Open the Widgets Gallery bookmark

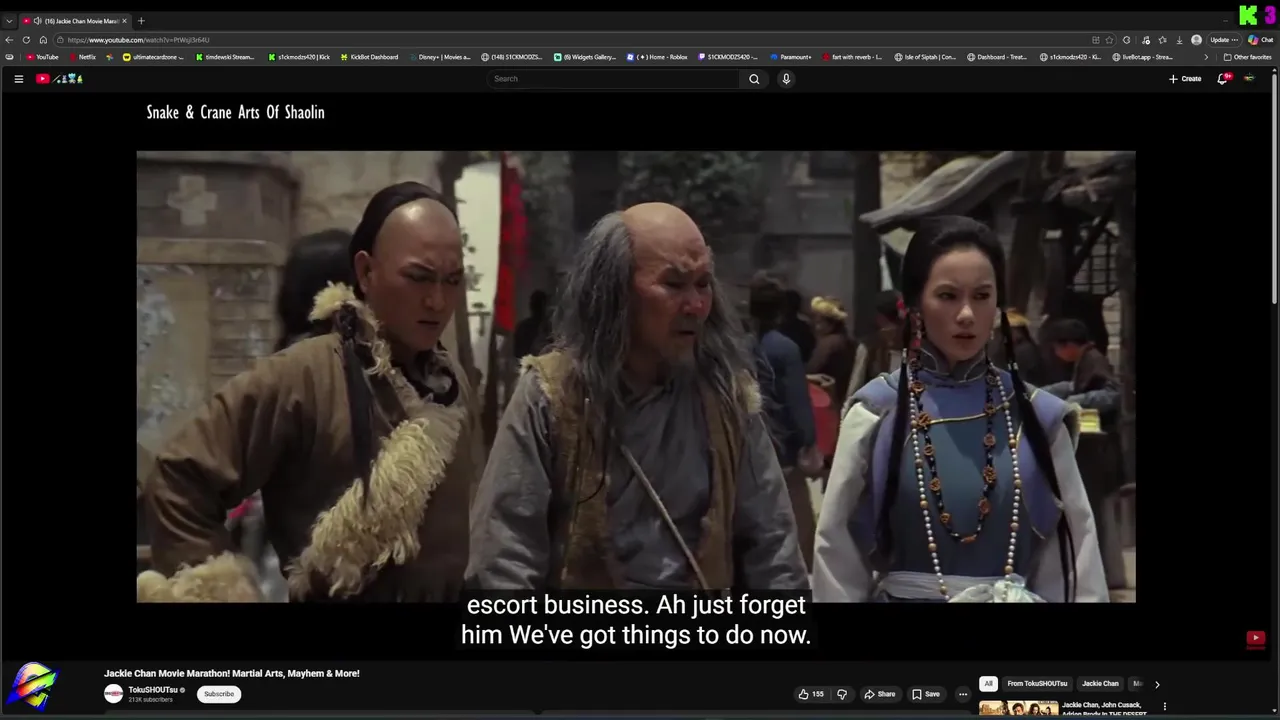[x=585, y=57]
